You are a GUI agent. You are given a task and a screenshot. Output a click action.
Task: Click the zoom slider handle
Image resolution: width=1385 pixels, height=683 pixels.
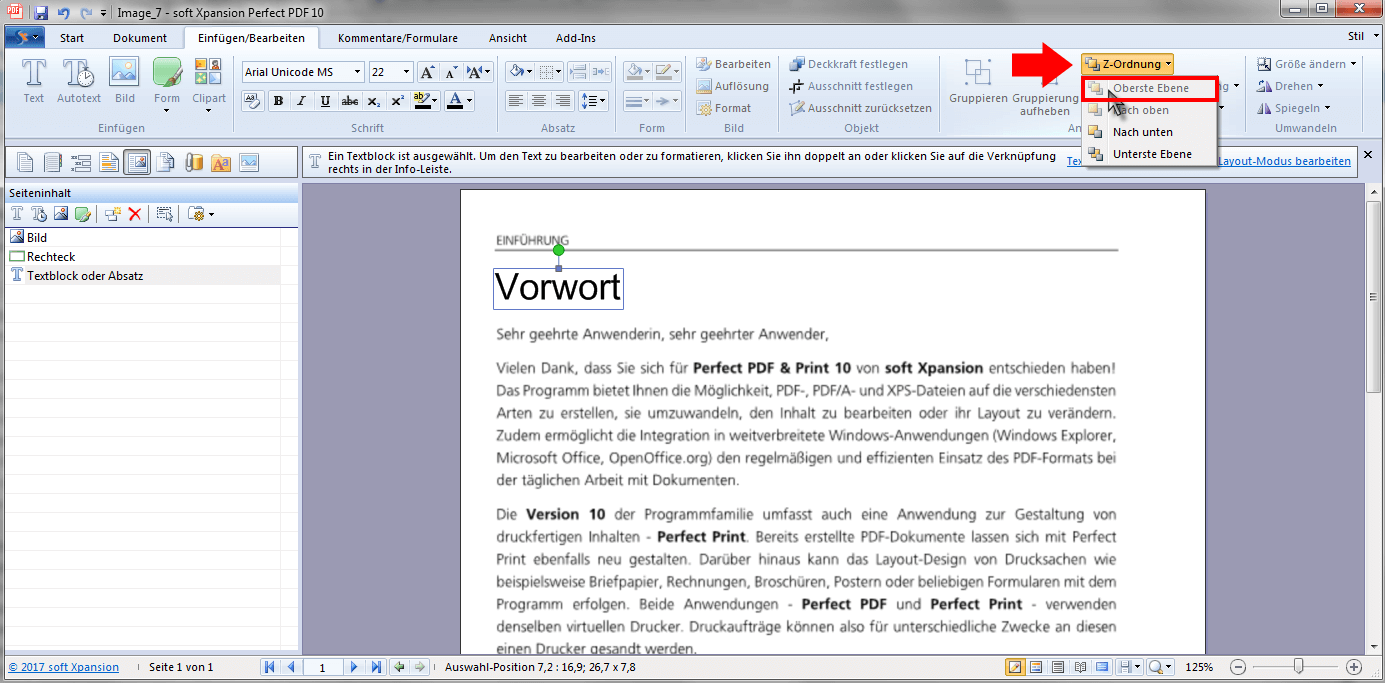click(1298, 666)
